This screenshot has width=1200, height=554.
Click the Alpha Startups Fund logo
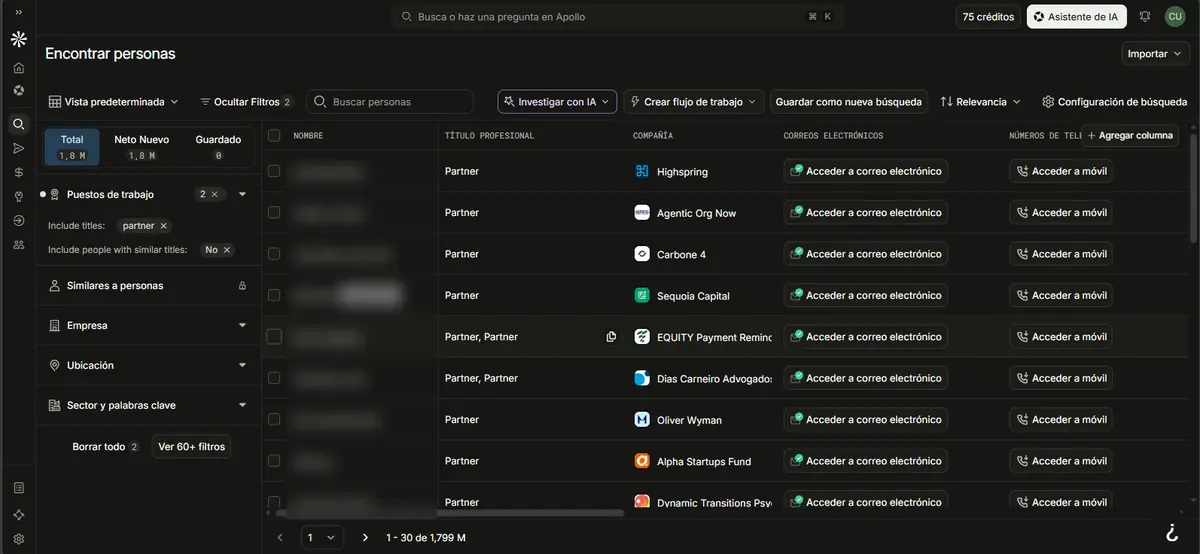642,461
